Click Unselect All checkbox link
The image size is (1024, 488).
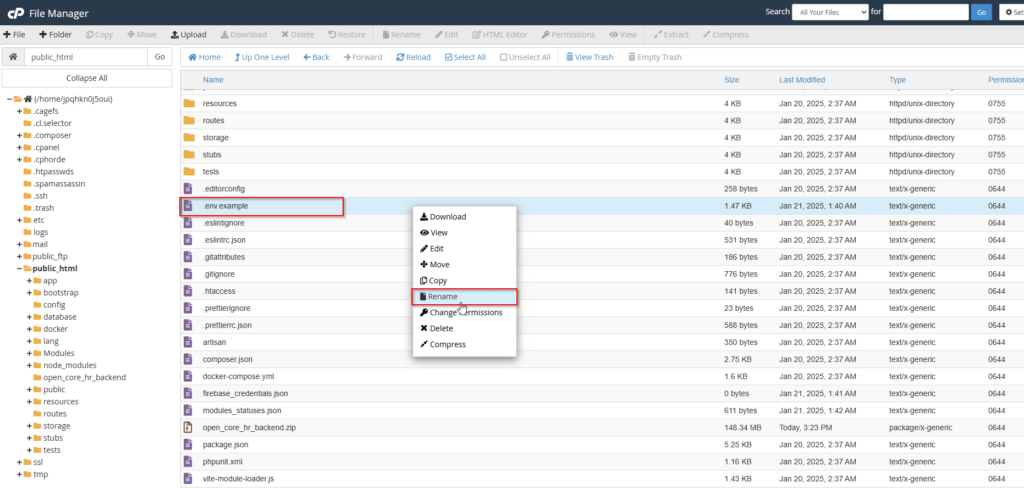(x=525, y=57)
